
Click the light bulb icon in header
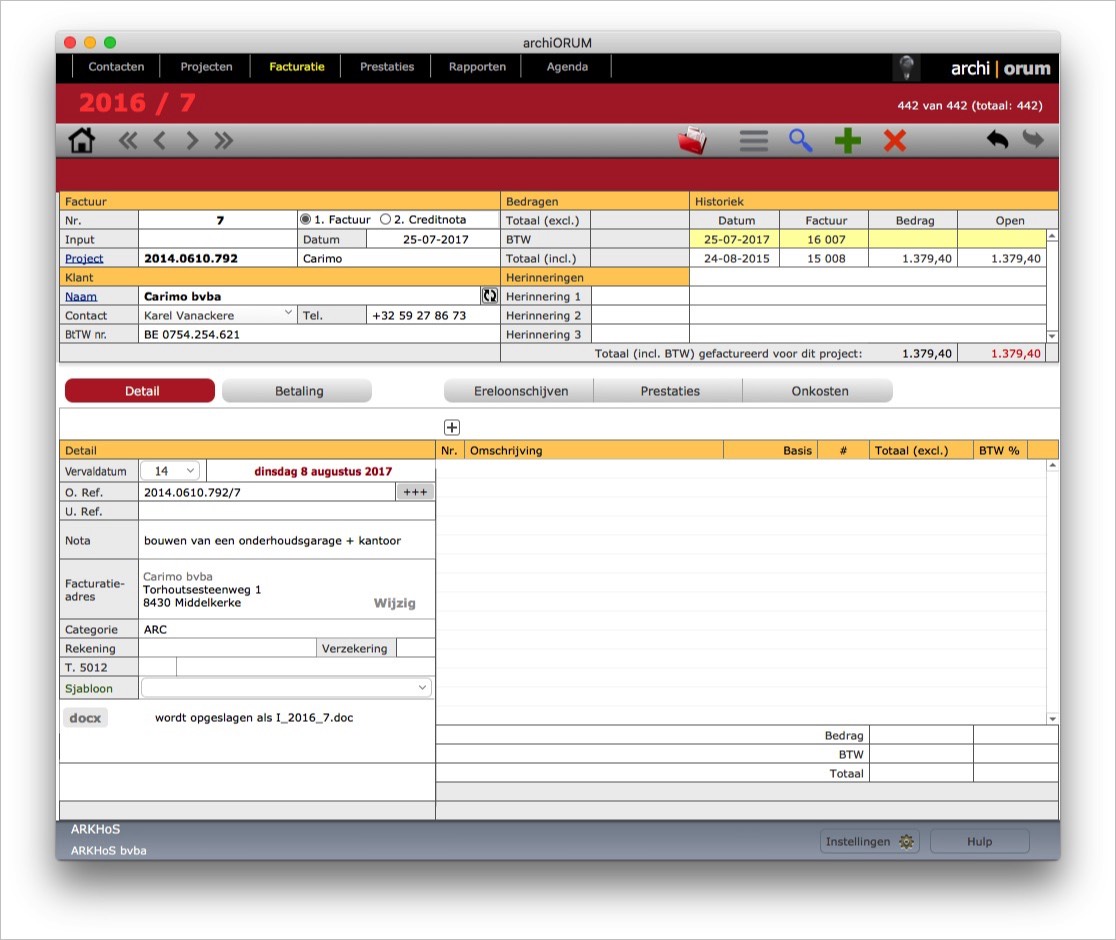(907, 68)
